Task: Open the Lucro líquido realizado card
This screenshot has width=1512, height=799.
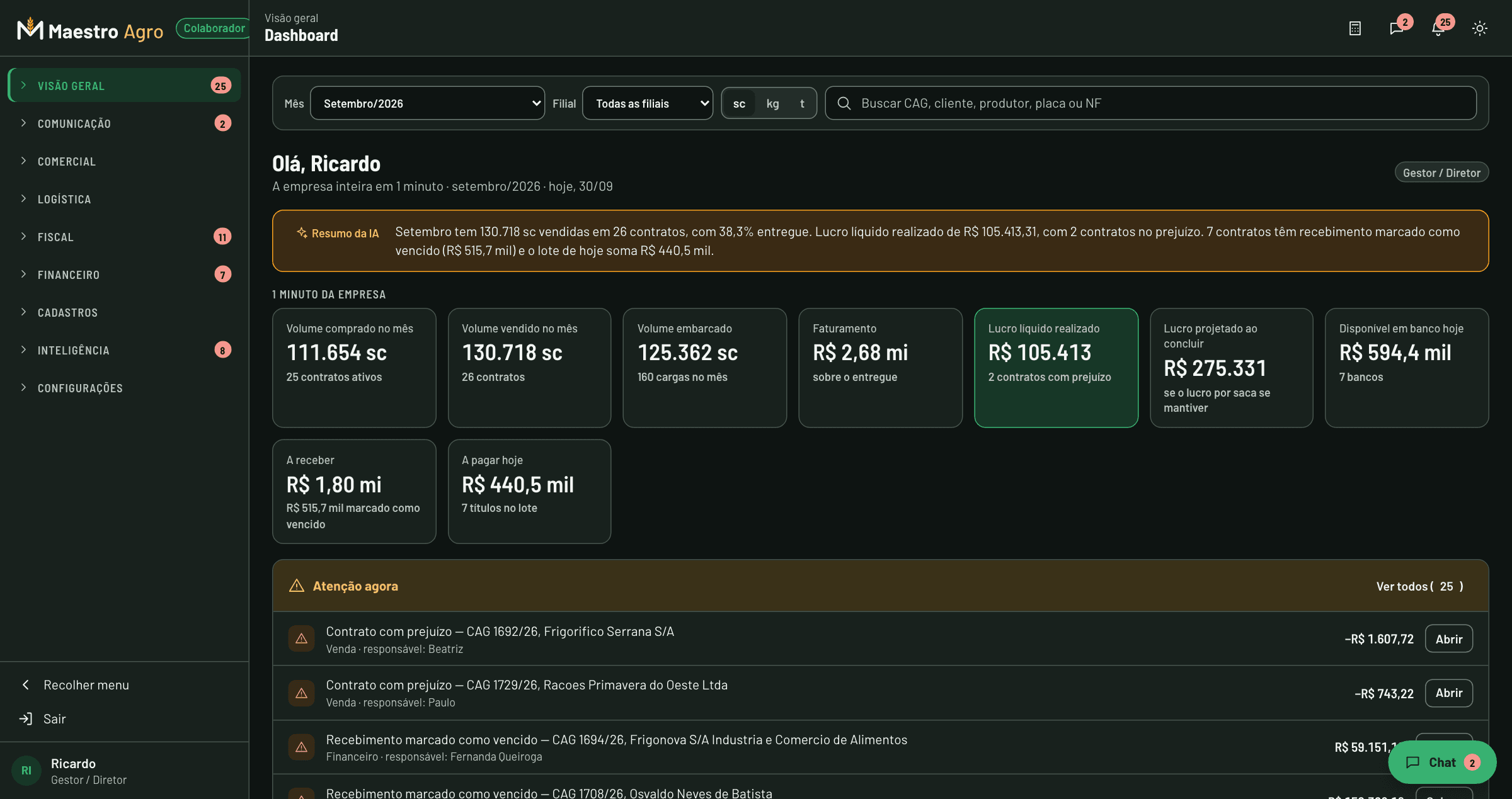Action: [1056, 368]
